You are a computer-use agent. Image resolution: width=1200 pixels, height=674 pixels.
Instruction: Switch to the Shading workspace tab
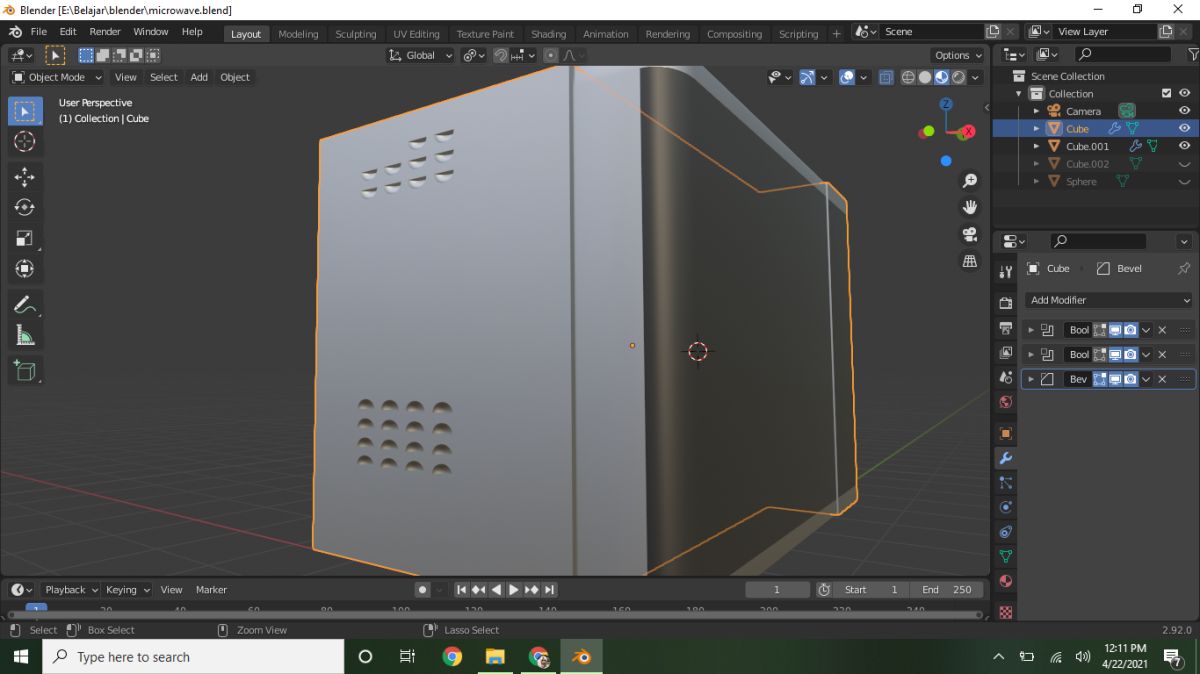coord(548,33)
